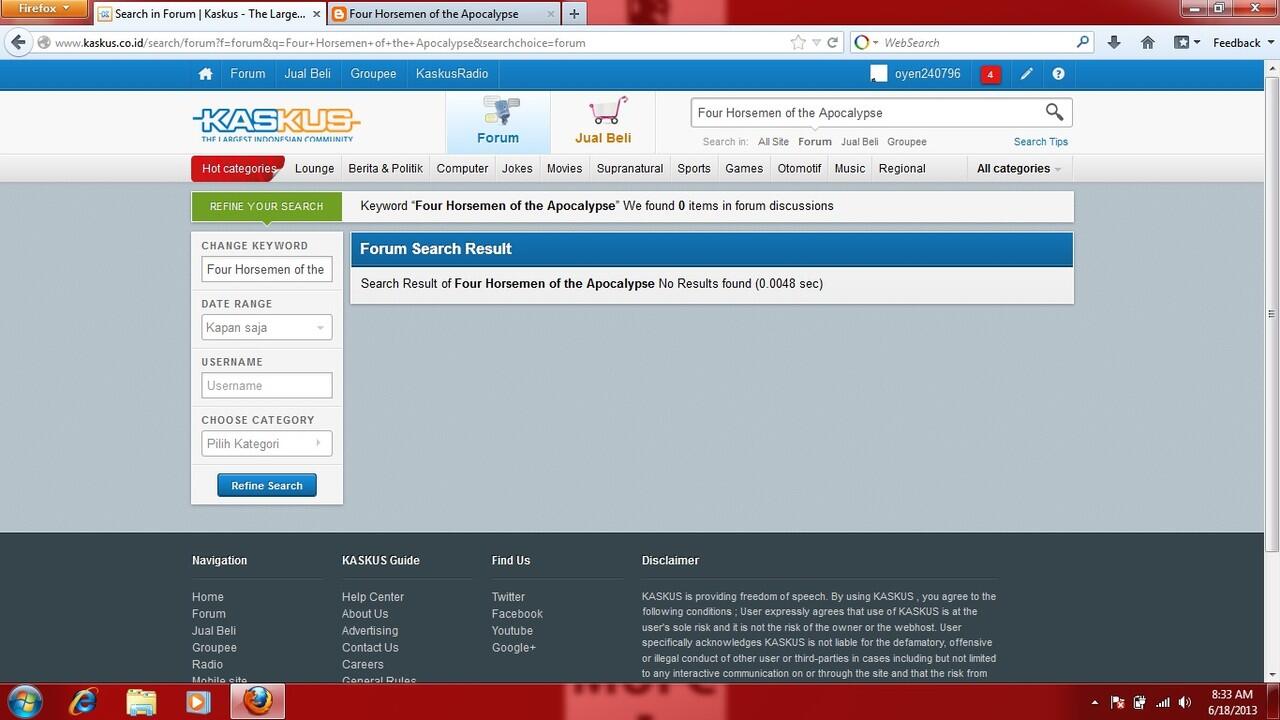Screen dimensions: 1280x720
Task: Open the Lounge category
Action: 315,169
